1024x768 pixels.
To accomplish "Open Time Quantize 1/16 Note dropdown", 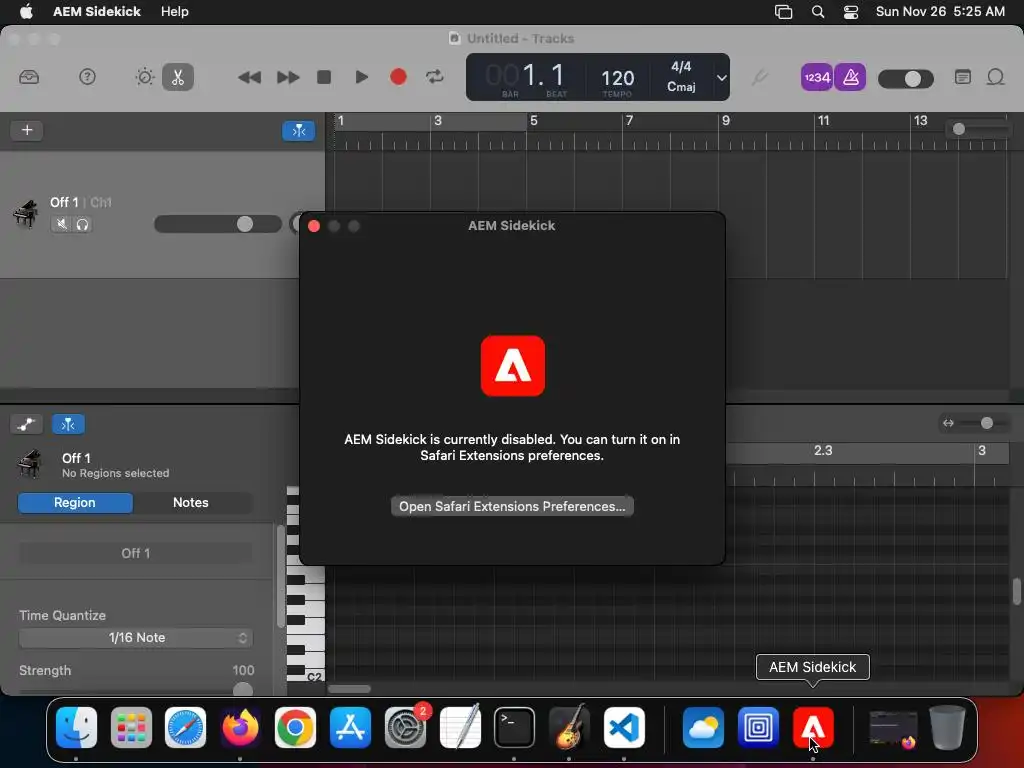I will pyautogui.click(x=135, y=637).
